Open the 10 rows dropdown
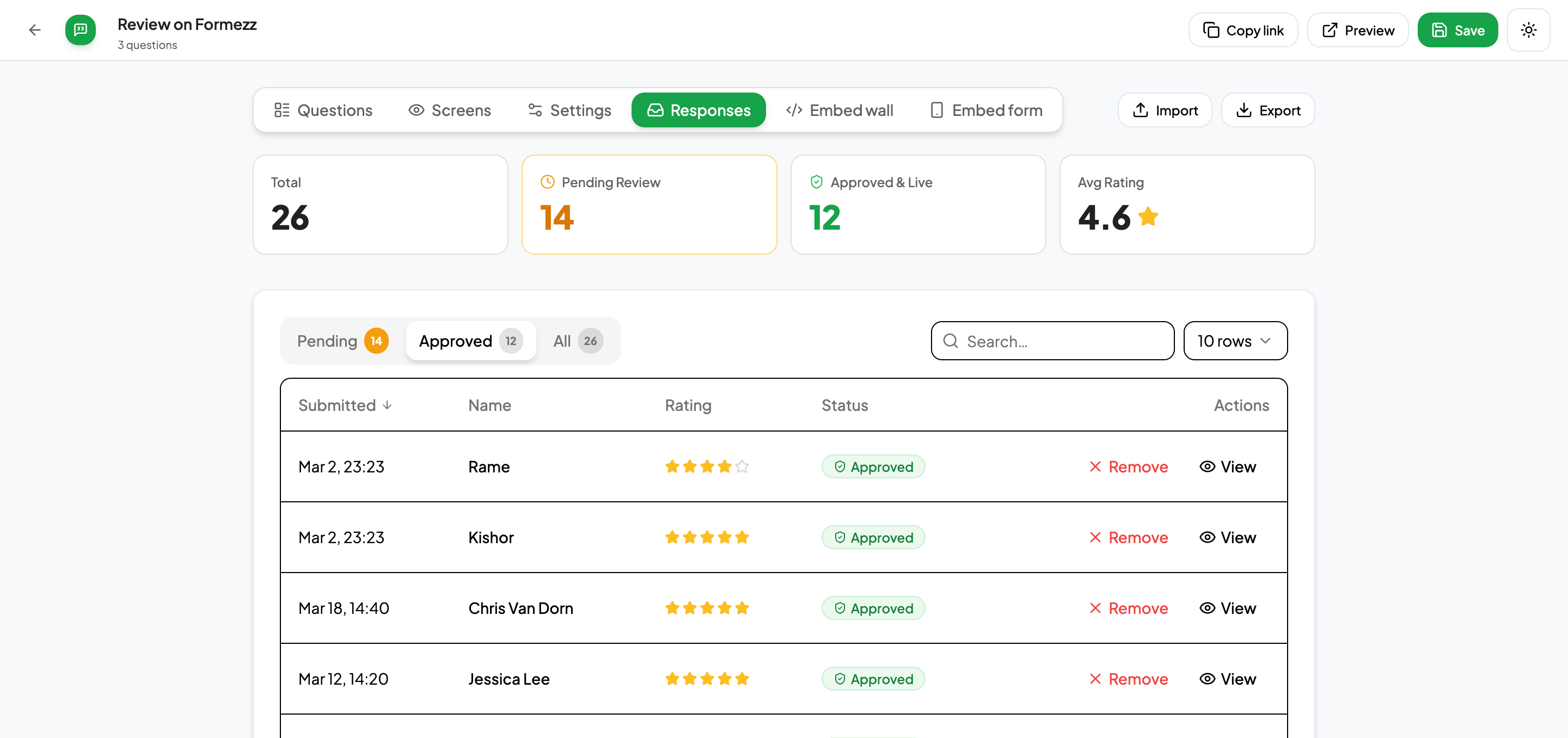This screenshot has width=1568, height=738. [x=1236, y=341]
